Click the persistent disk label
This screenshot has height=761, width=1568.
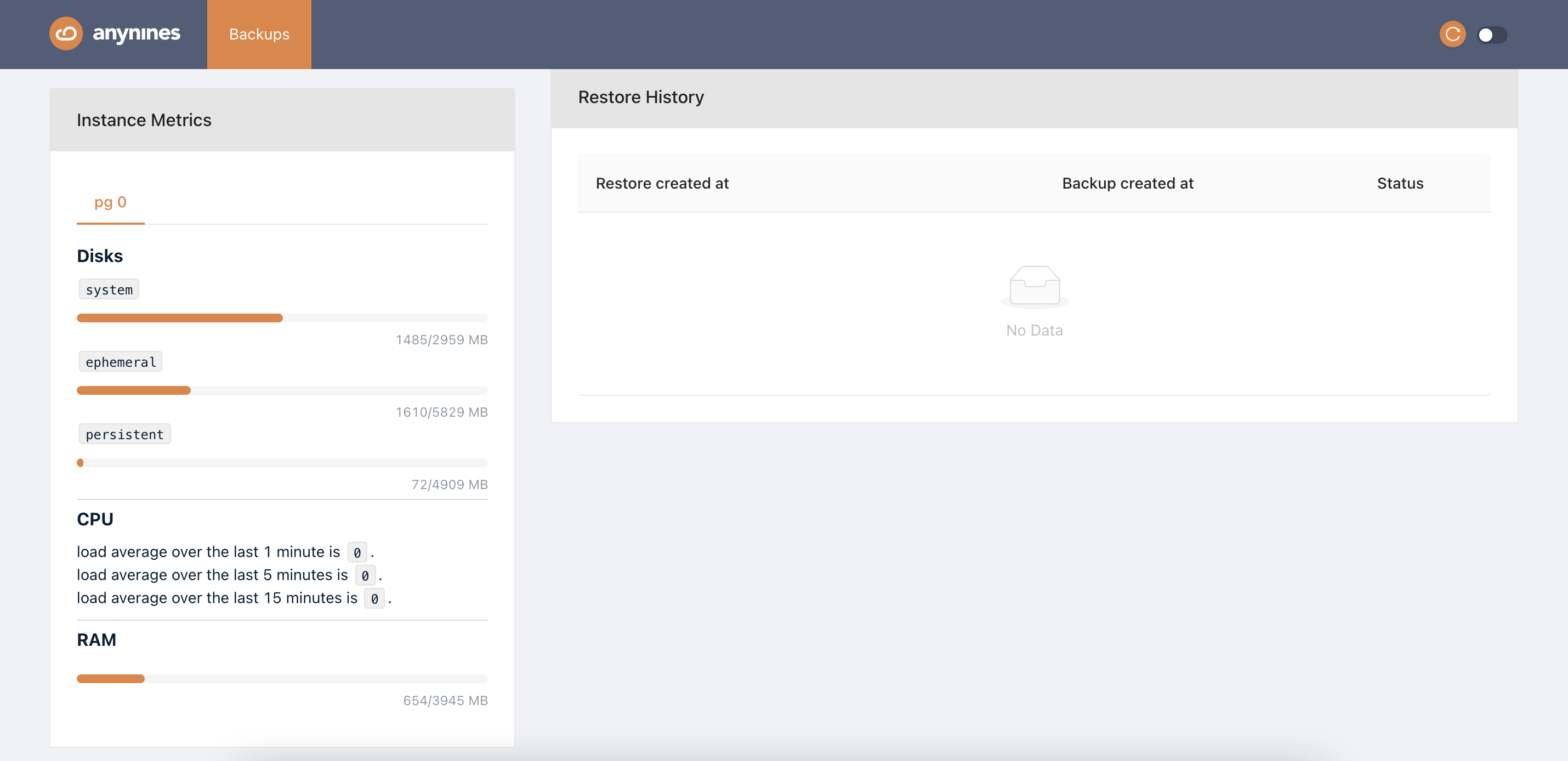(125, 435)
